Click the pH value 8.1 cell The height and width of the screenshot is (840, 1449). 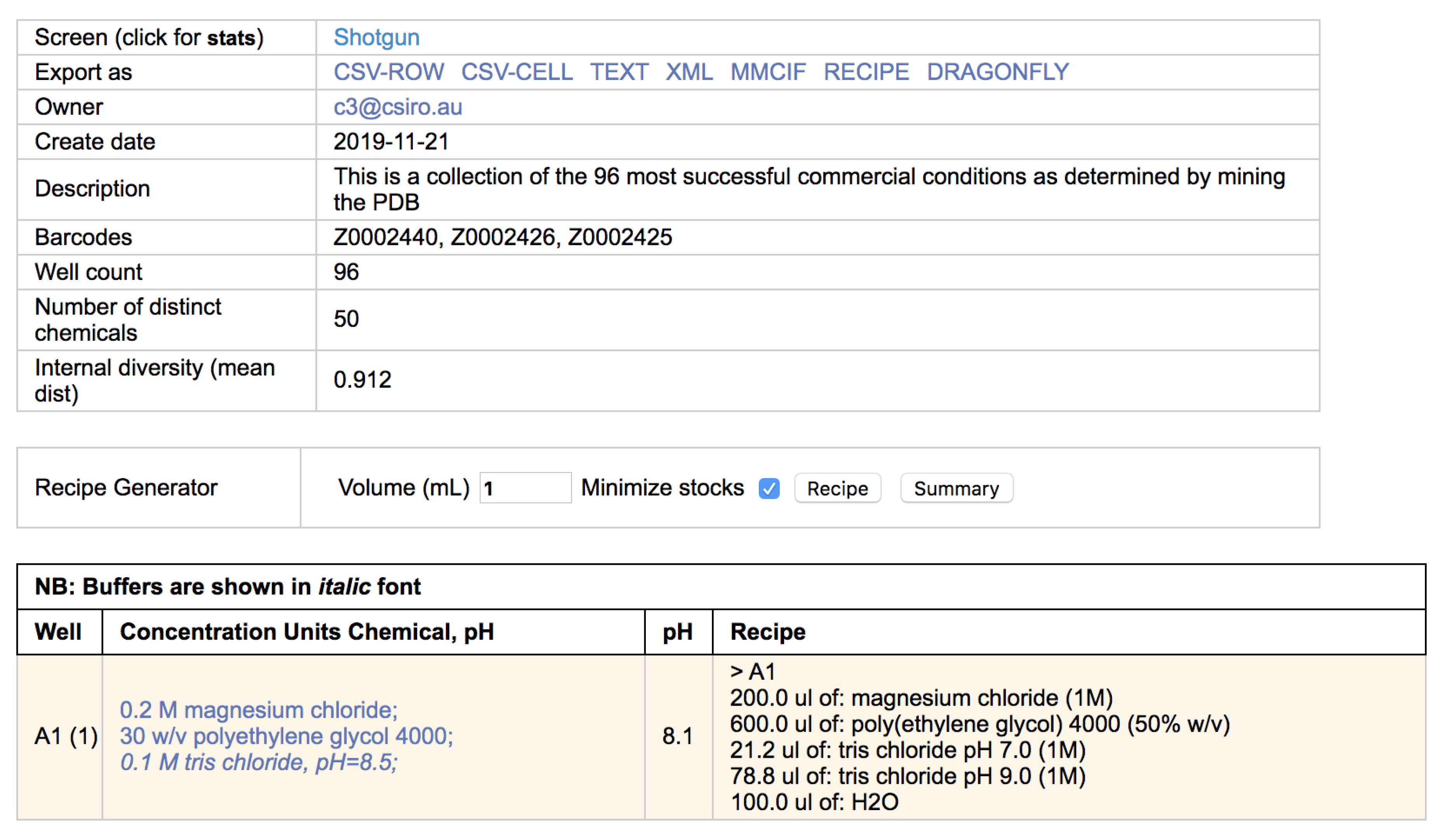point(677,737)
